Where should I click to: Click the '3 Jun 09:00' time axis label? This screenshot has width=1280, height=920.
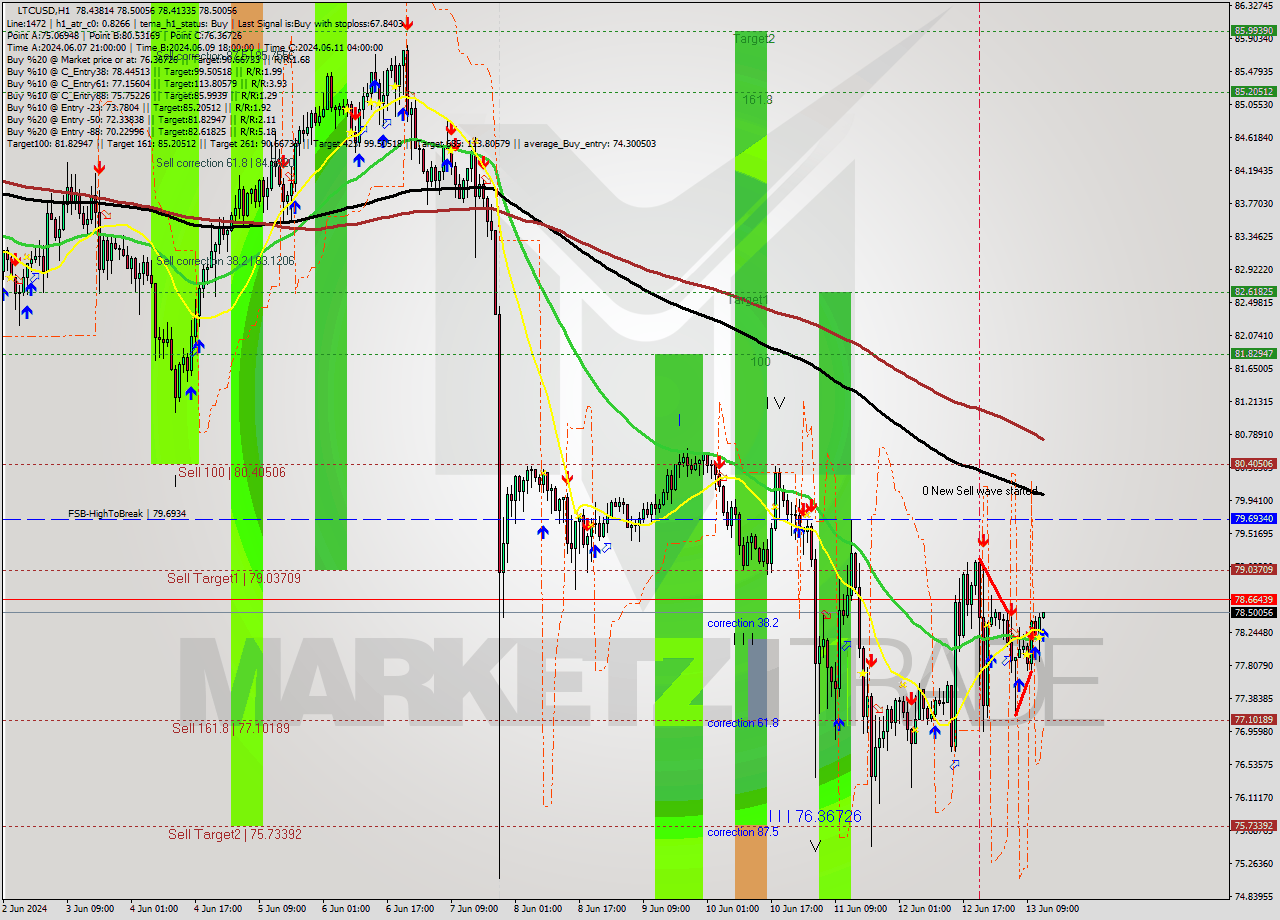(x=90, y=909)
